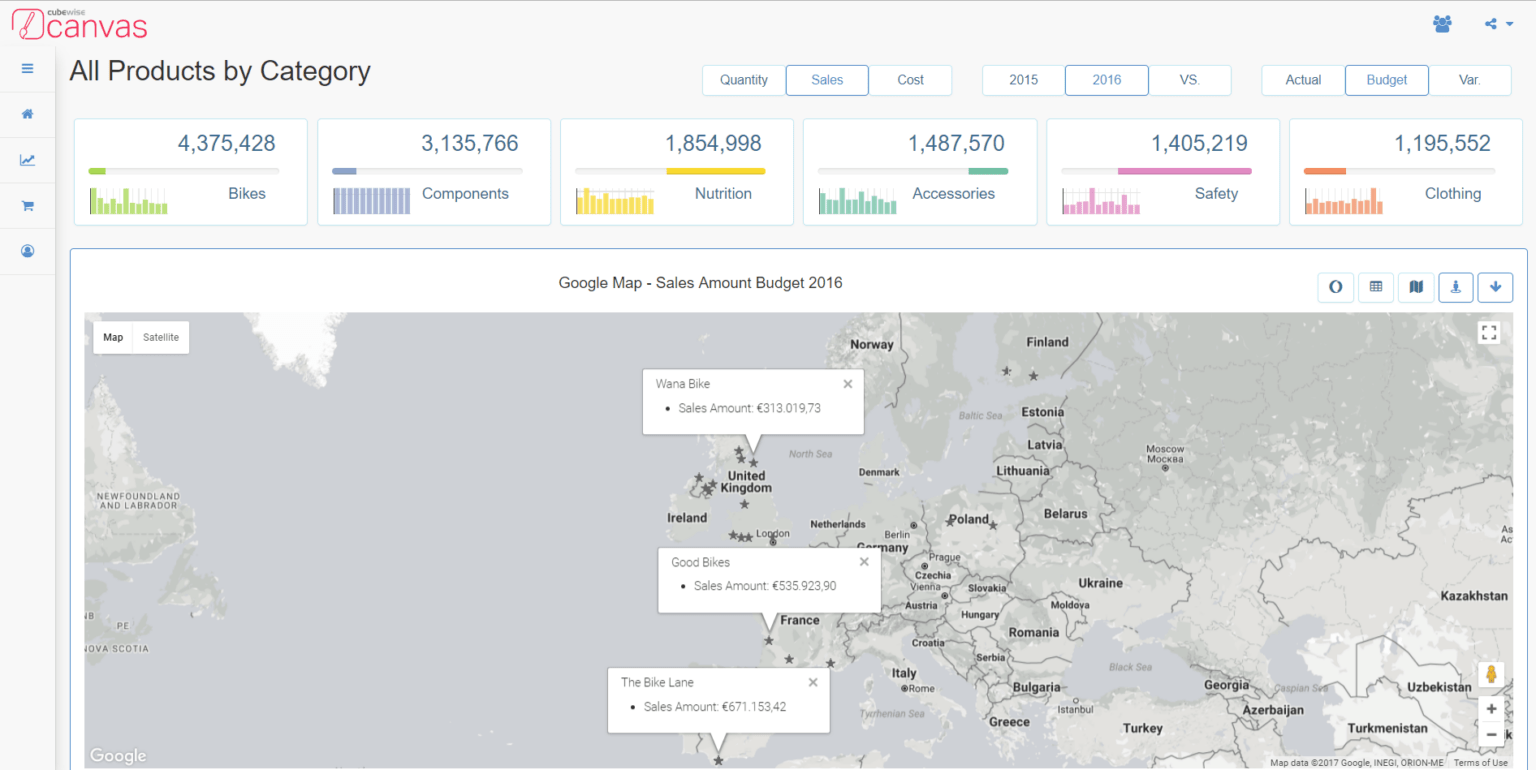The image size is (1536, 770).
Task: Select the Cost measure toggle
Action: pos(910,80)
